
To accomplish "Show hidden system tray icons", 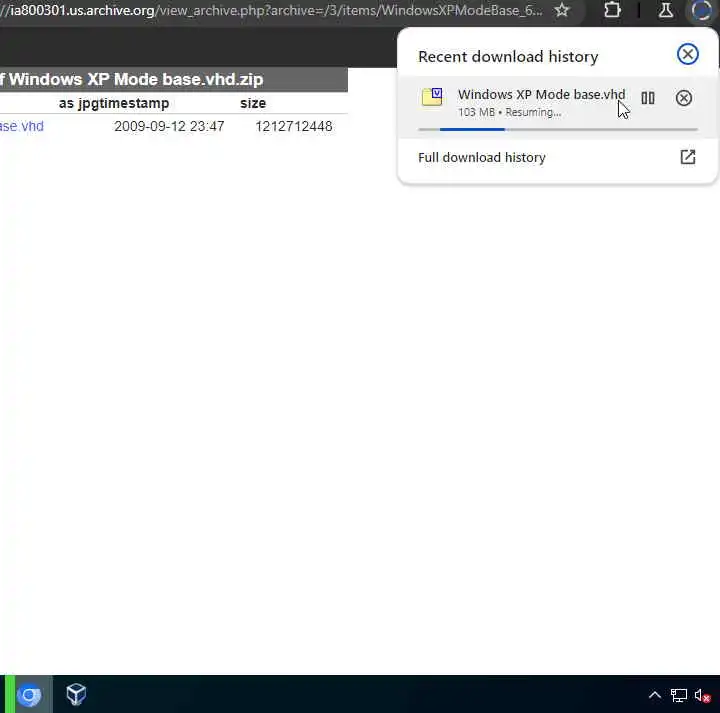I will [655, 695].
